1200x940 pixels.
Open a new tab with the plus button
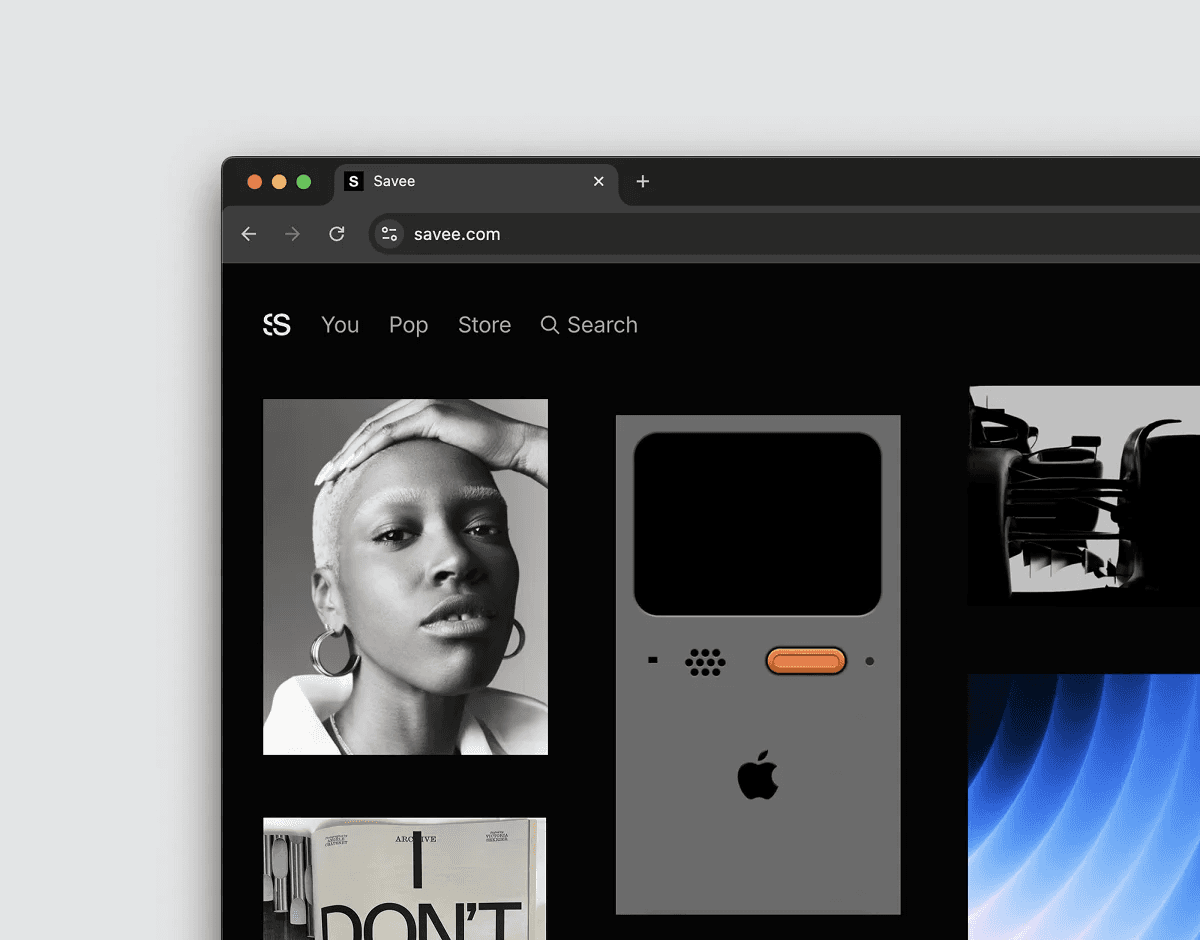click(643, 181)
